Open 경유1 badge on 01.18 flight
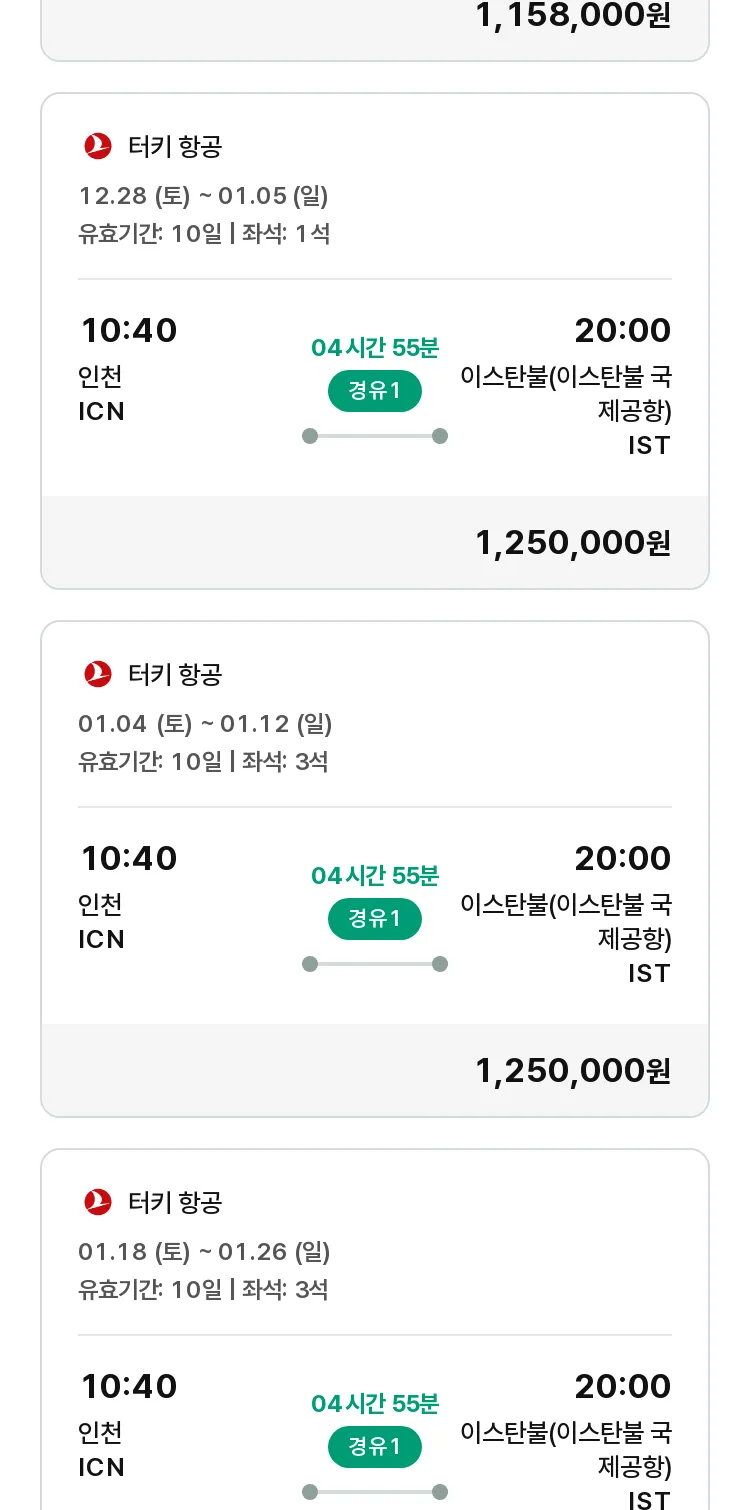The image size is (750, 1510). click(375, 1447)
